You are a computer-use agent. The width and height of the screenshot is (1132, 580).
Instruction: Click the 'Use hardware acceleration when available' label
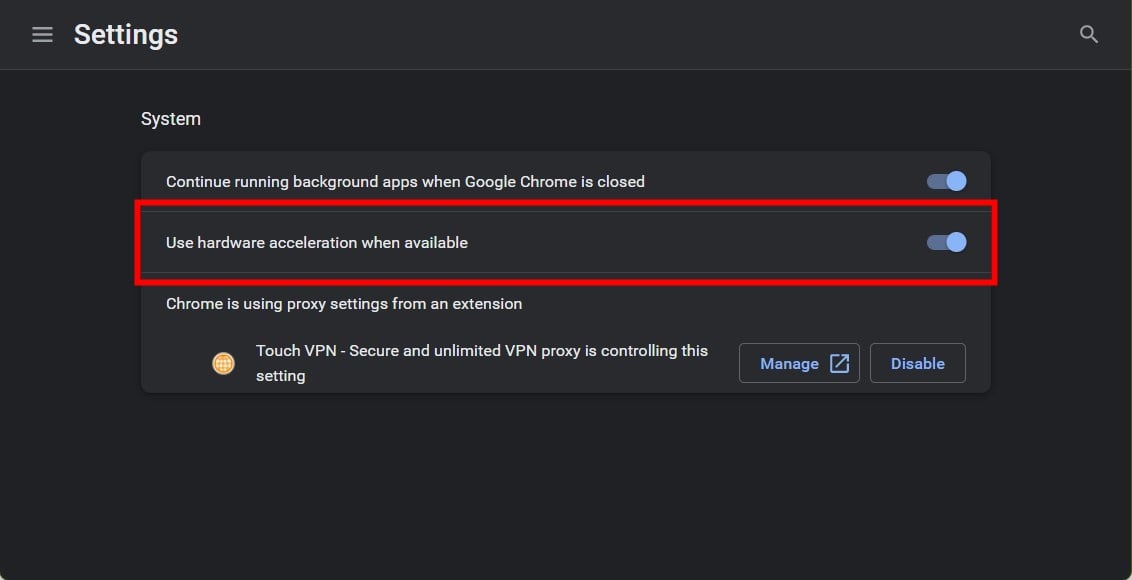317,243
